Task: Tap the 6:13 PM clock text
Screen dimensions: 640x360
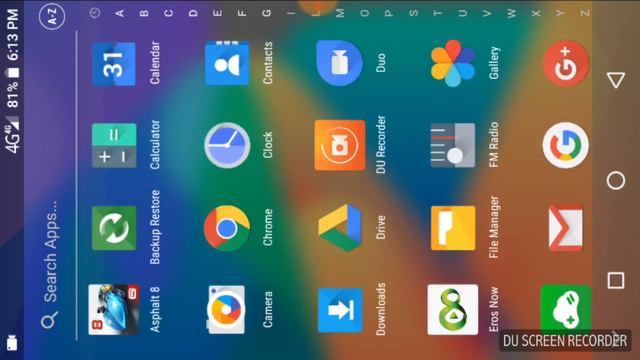Action: [x=13, y=35]
